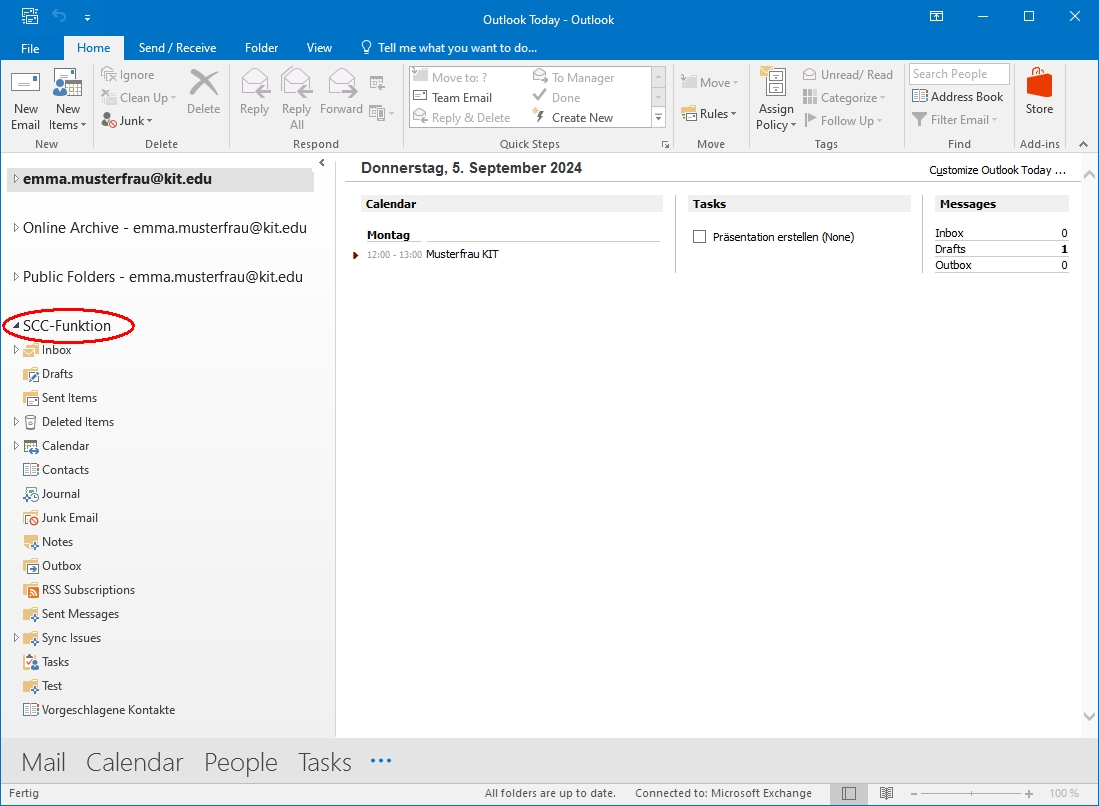This screenshot has height=806, width=1099.
Task: Click zoom in plus button
Action: (1029, 793)
